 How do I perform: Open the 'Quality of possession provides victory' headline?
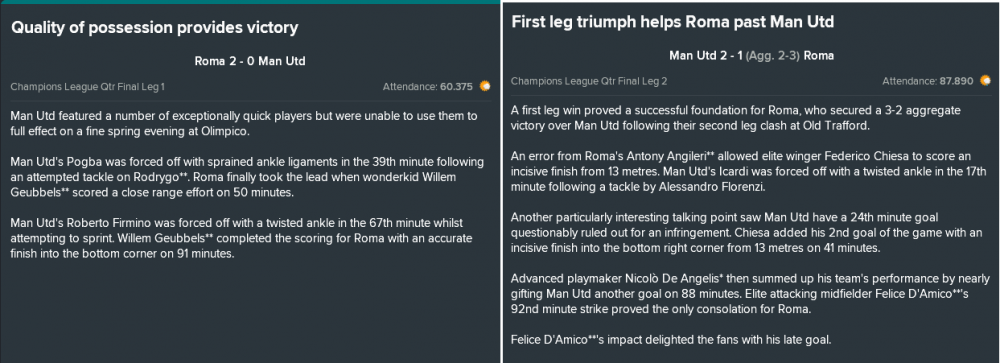click(x=154, y=28)
